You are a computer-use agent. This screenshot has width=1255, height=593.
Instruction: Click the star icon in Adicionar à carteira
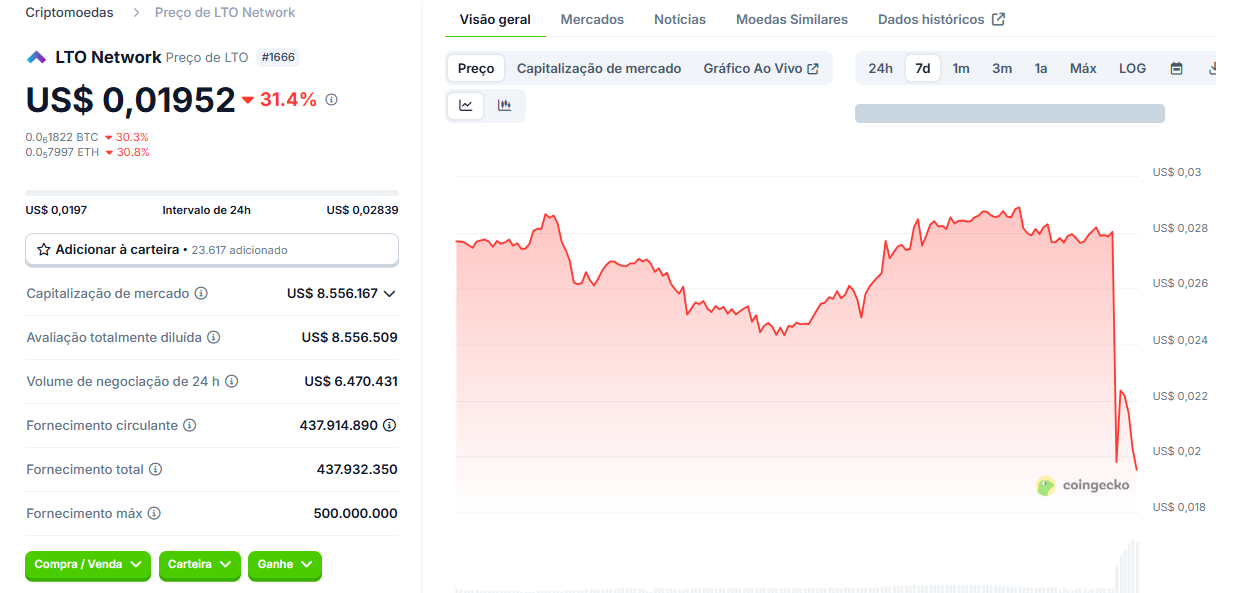pos(44,250)
